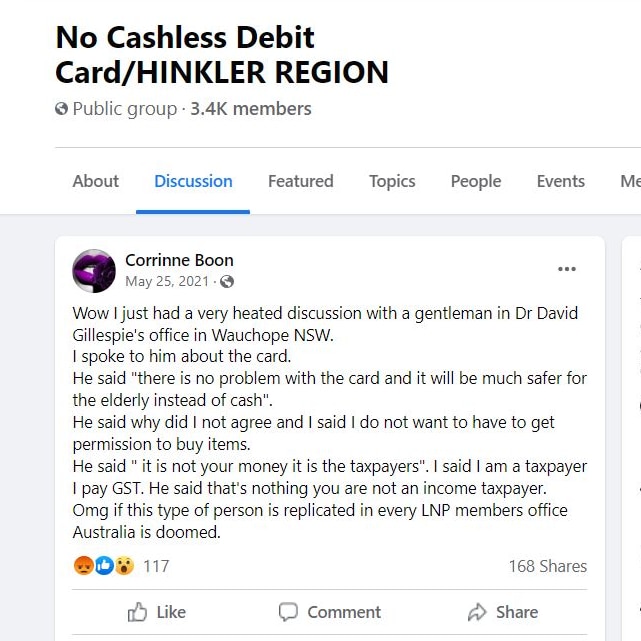Open the Topics tab

(x=392, y=181)
